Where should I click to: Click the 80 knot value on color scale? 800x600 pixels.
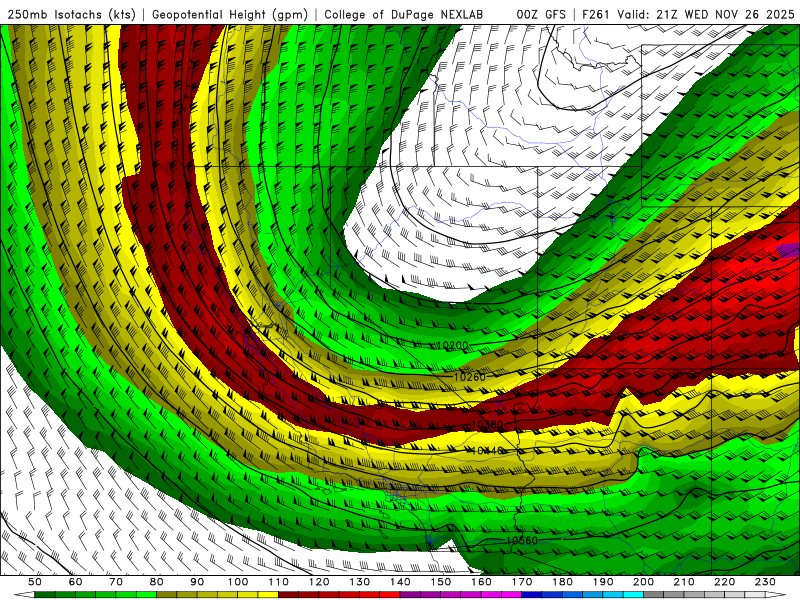[x=157, y=582]
